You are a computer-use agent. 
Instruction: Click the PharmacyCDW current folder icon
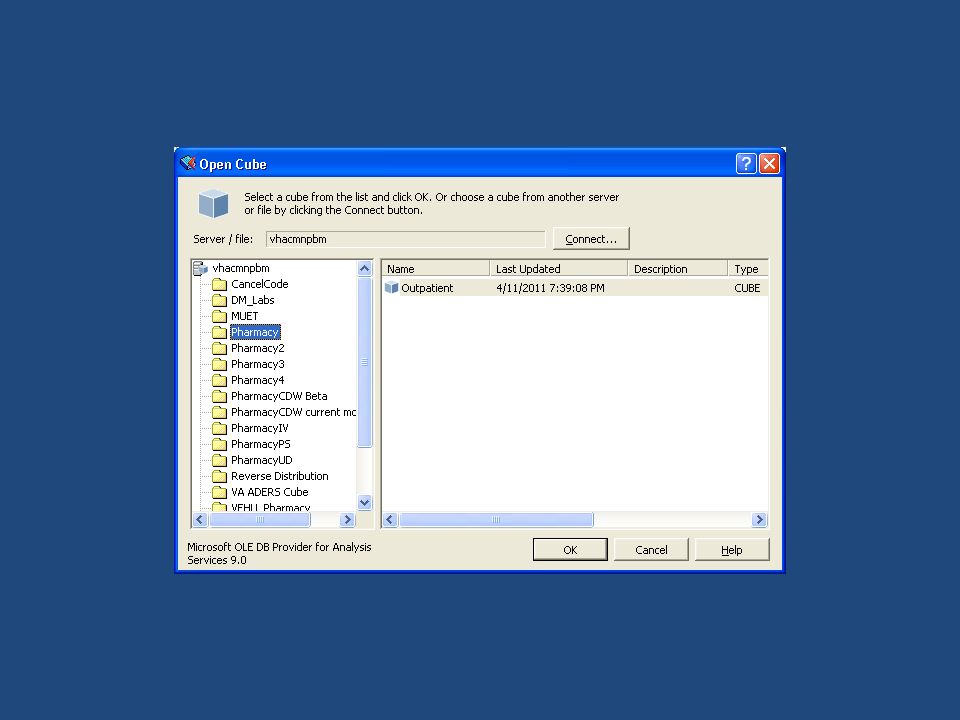[x=219, y=413]
